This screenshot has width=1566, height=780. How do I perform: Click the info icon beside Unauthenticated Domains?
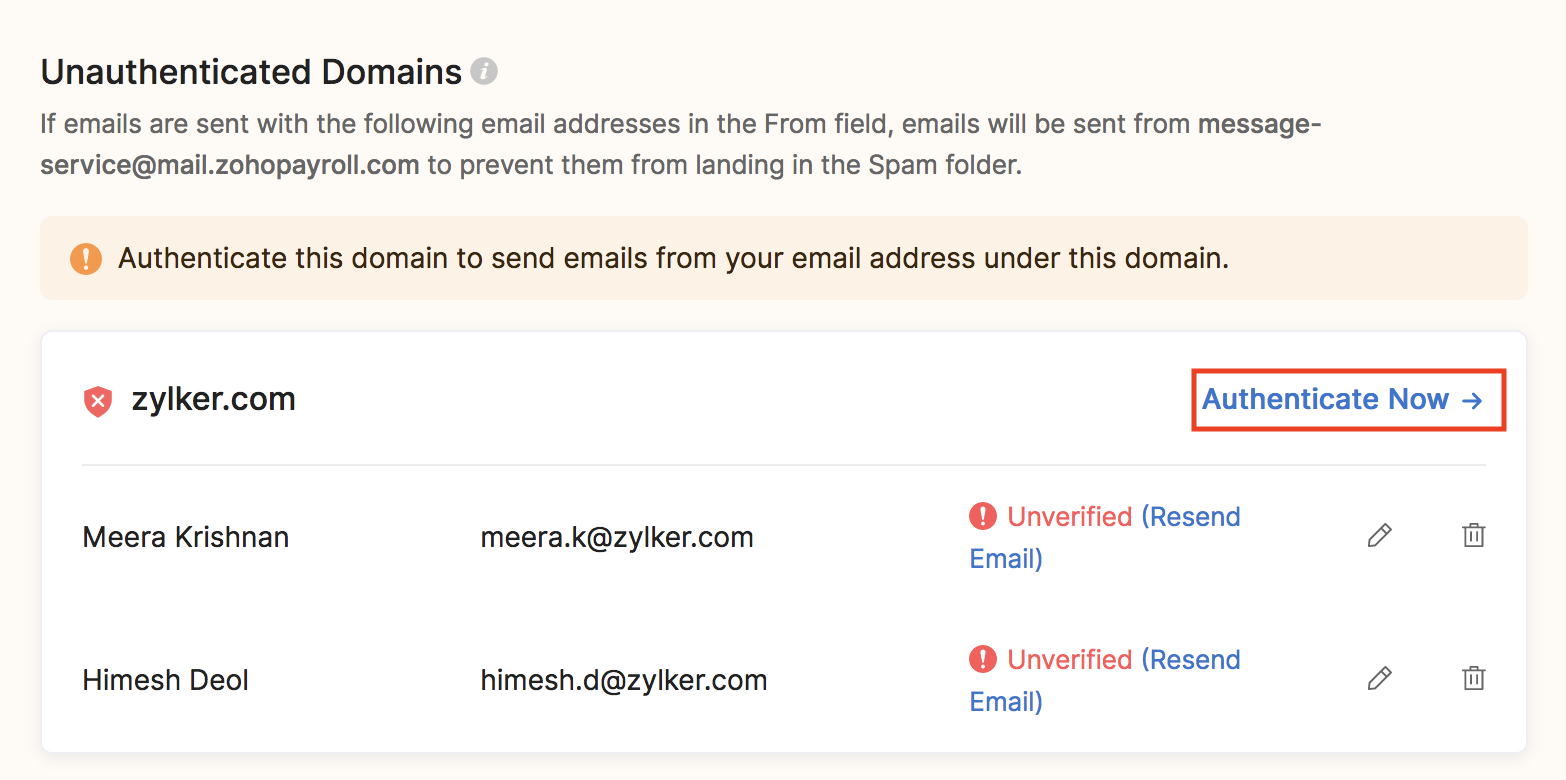(x=484, y=72)
